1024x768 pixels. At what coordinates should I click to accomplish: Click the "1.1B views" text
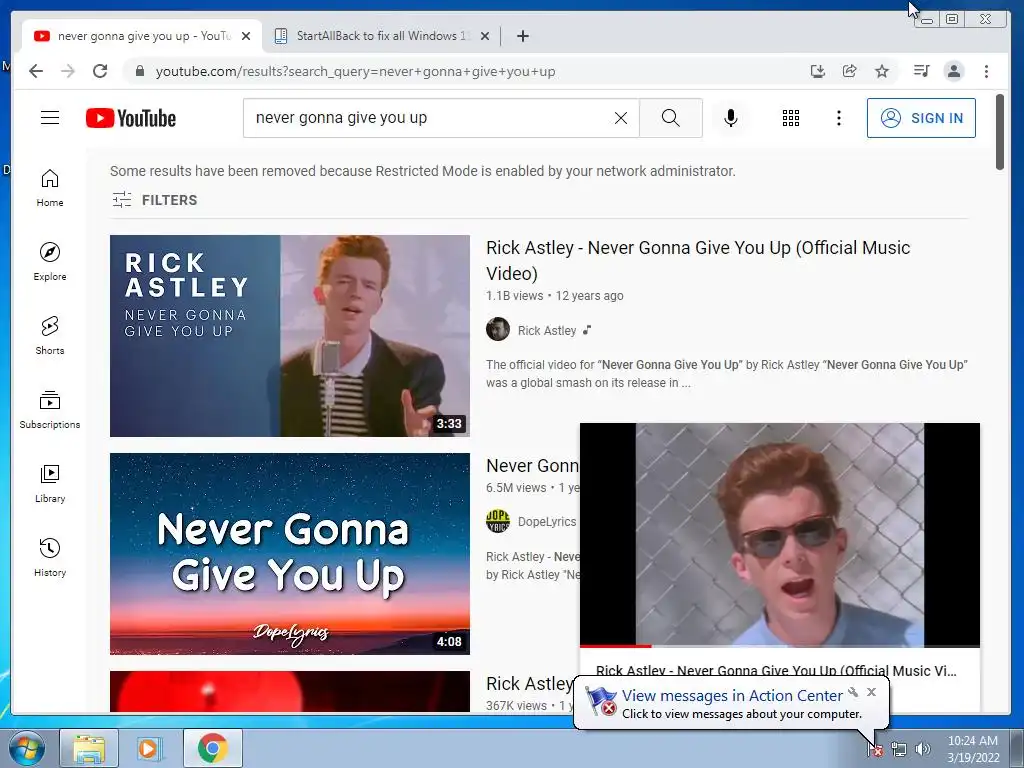click(515, 296)
